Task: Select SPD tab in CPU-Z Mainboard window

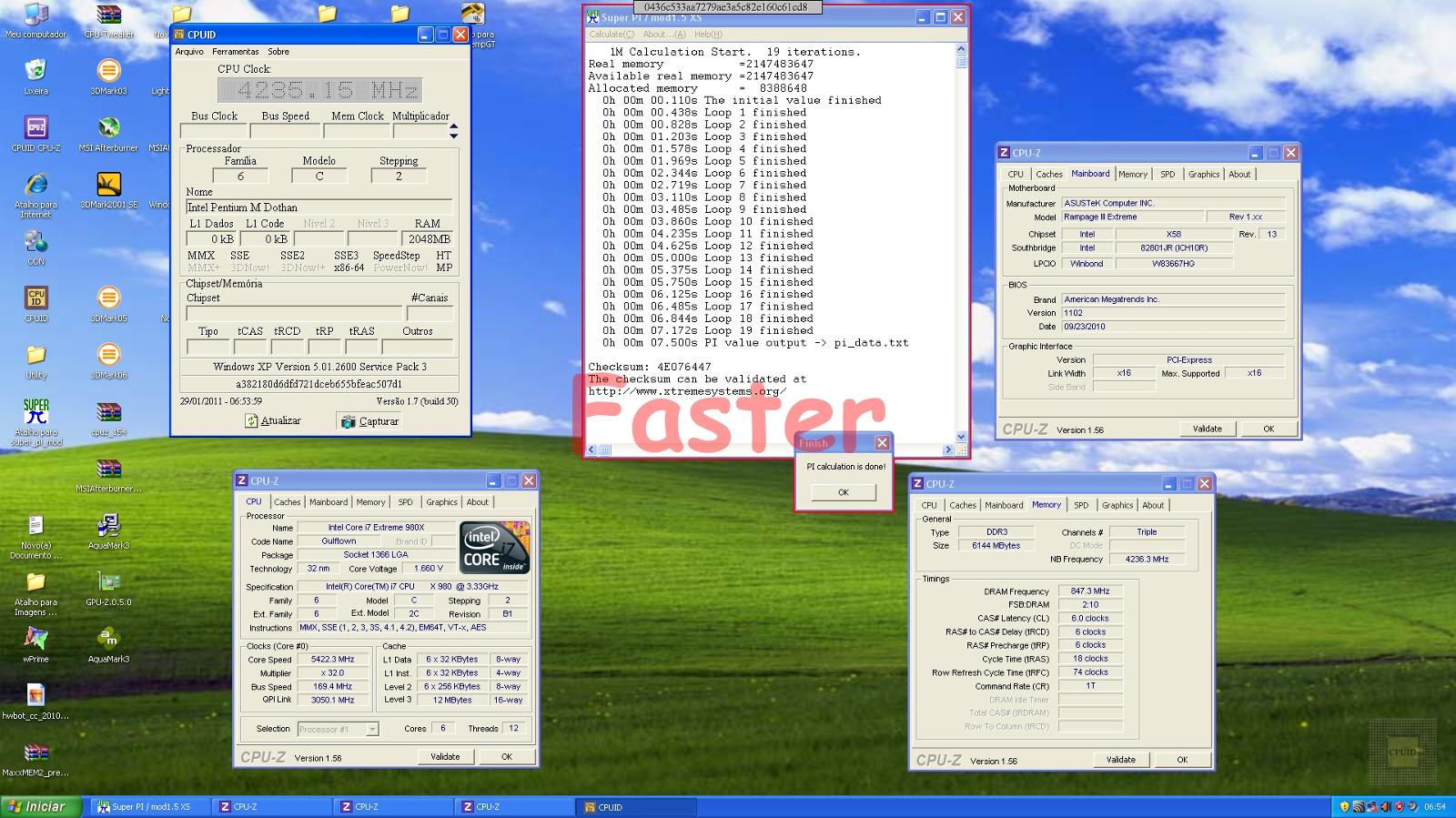Action: (1168, 175)
